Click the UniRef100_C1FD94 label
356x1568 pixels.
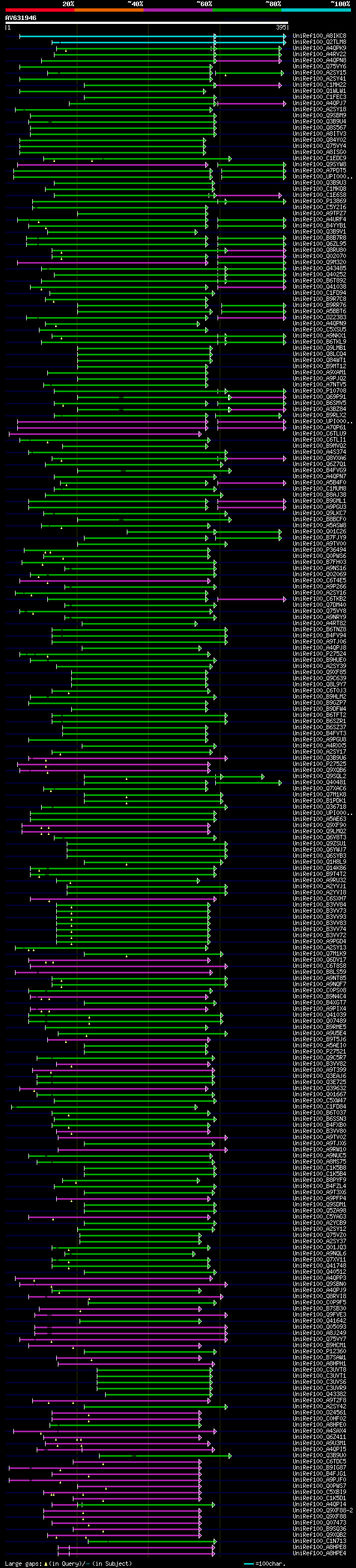(319, 293)
